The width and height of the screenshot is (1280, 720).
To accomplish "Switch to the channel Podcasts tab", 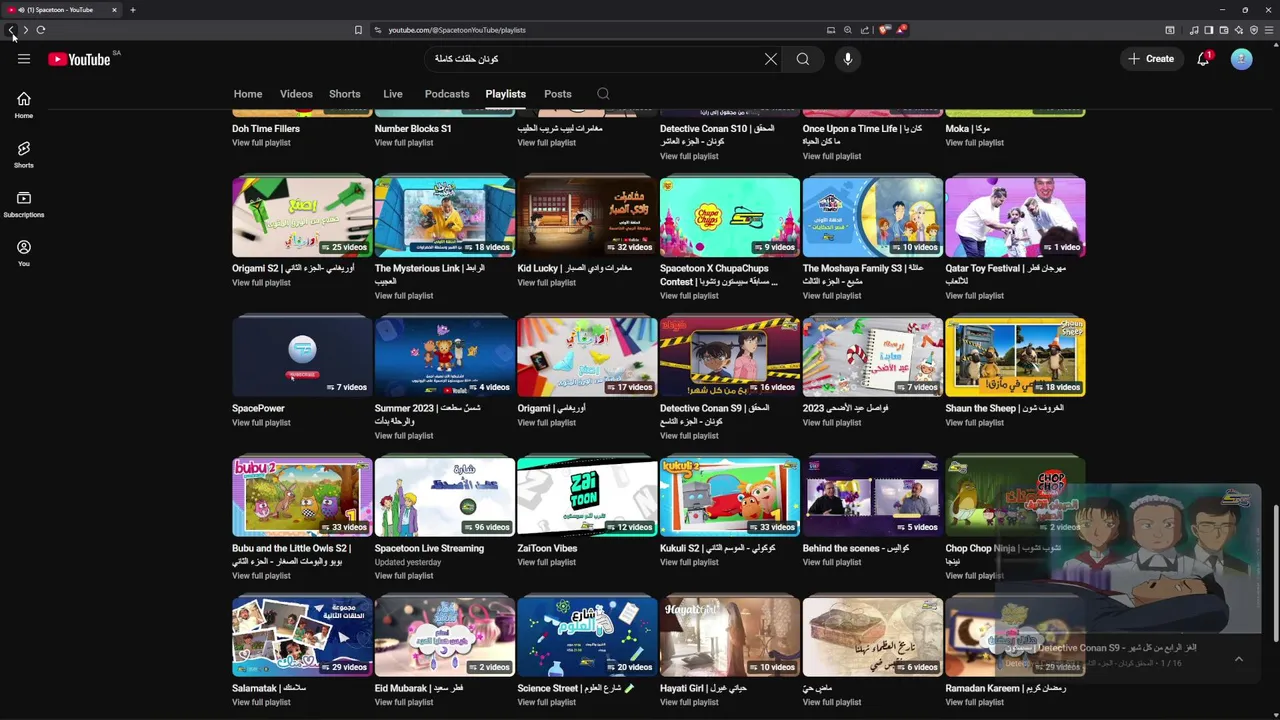I will coord(447,94).
